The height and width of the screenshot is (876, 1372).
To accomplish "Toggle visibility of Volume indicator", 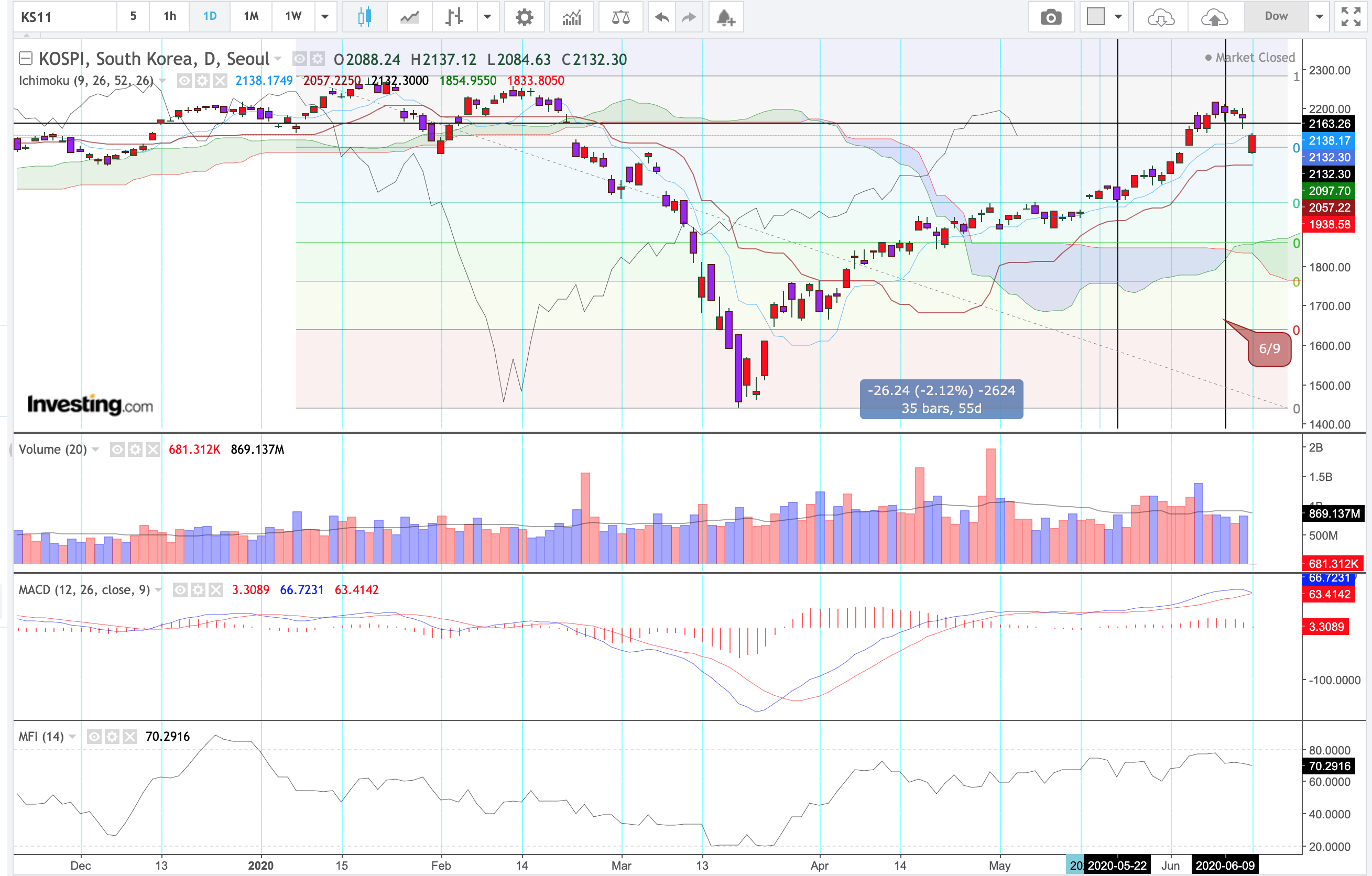I will pyautogui.click(x=117, y=450).
